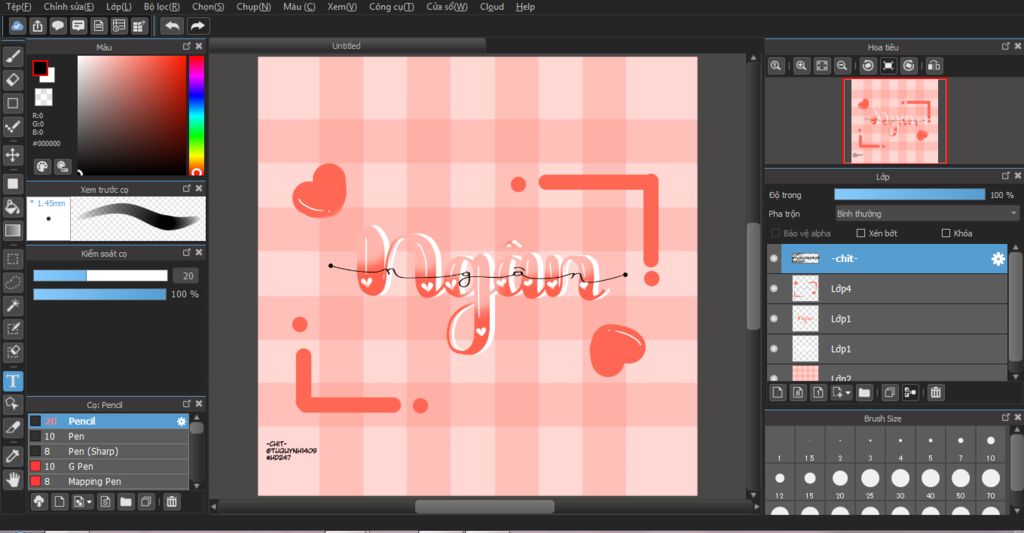The height and width of the screenshot is (533, 1024).
Task: Float the Kiểm soát cọ panel
Action: tap(187, 253)
